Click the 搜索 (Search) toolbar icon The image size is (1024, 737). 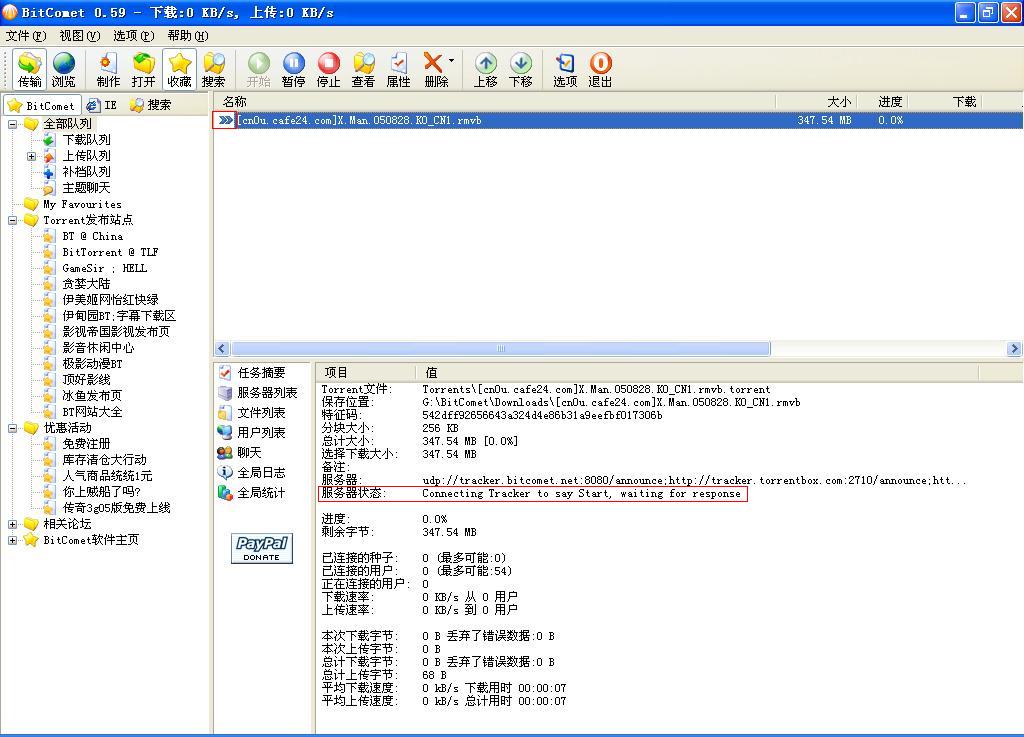click(x=214, y=69)
